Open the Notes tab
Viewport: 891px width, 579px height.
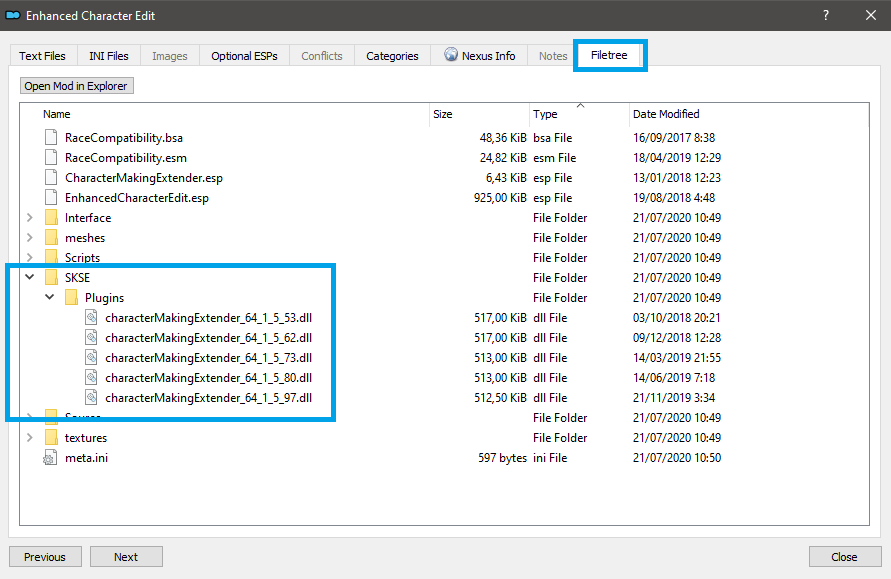tap(553, 56)
